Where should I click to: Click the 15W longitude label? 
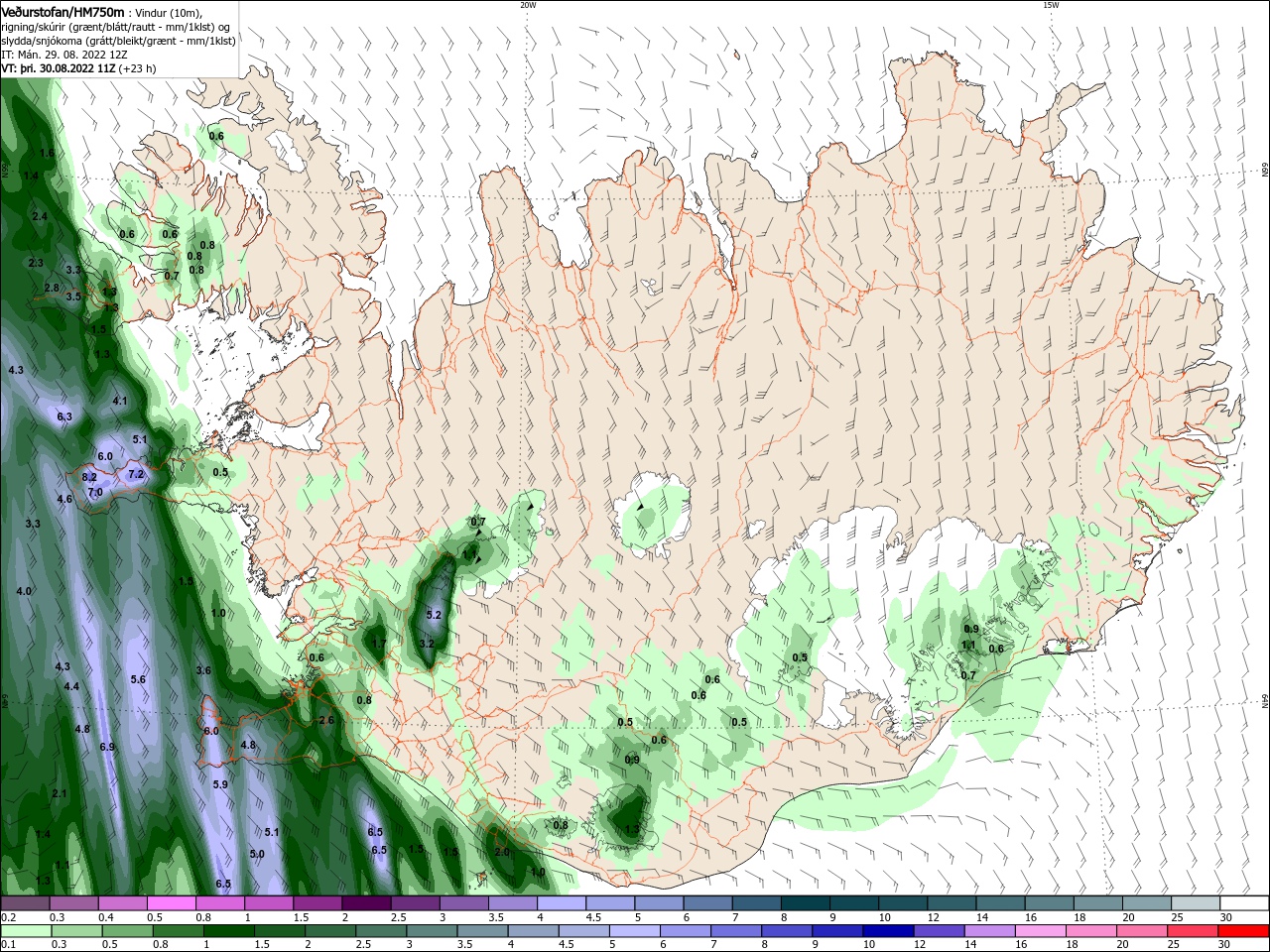click(x=1051, y=5)
